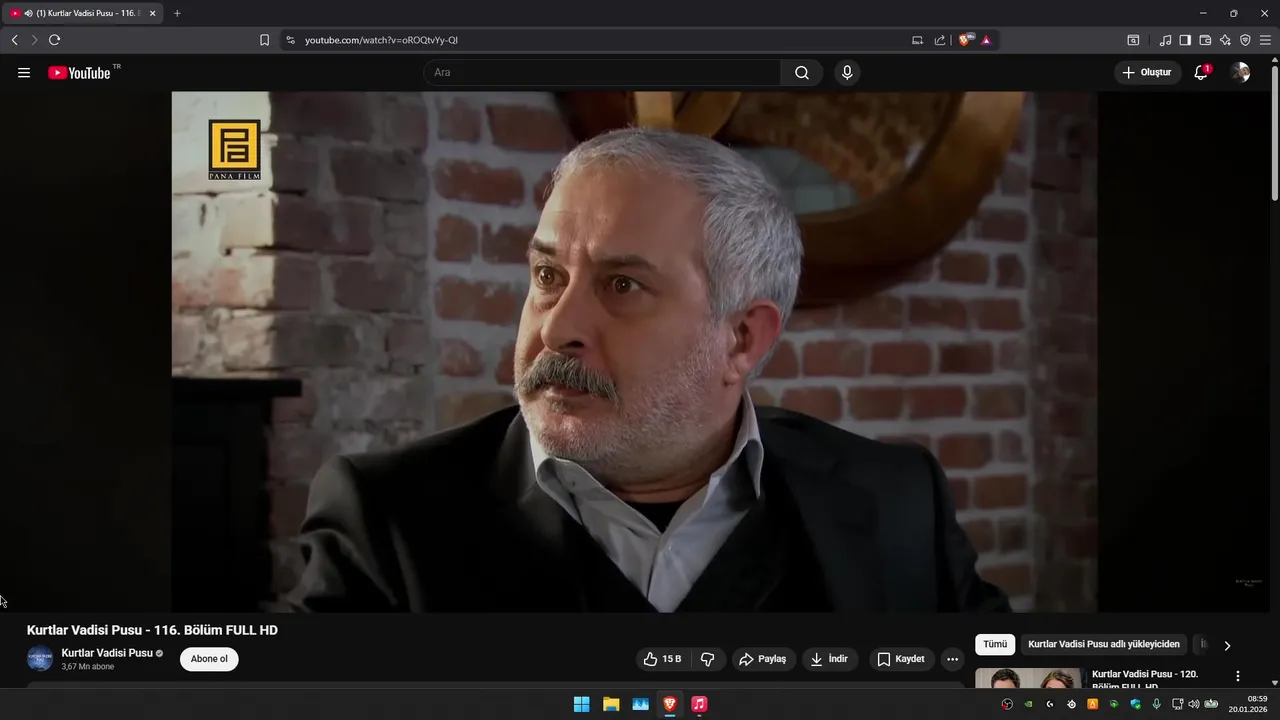Open the 120. Bölüm suggested video thumbnail

(x=1028, y=678)
